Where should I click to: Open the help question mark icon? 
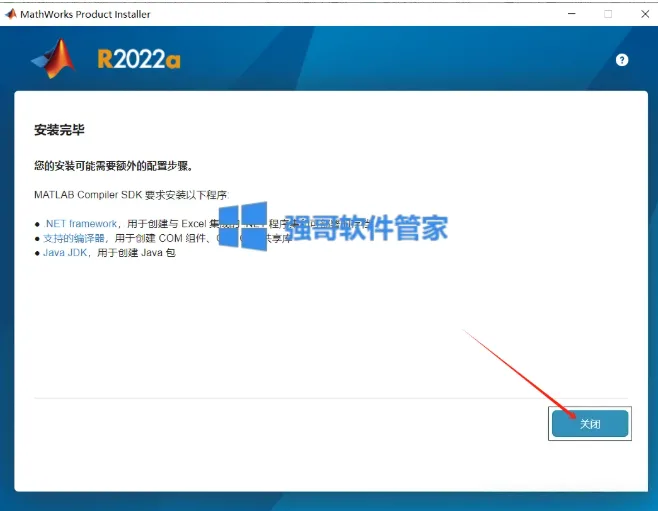click(622, 60)
